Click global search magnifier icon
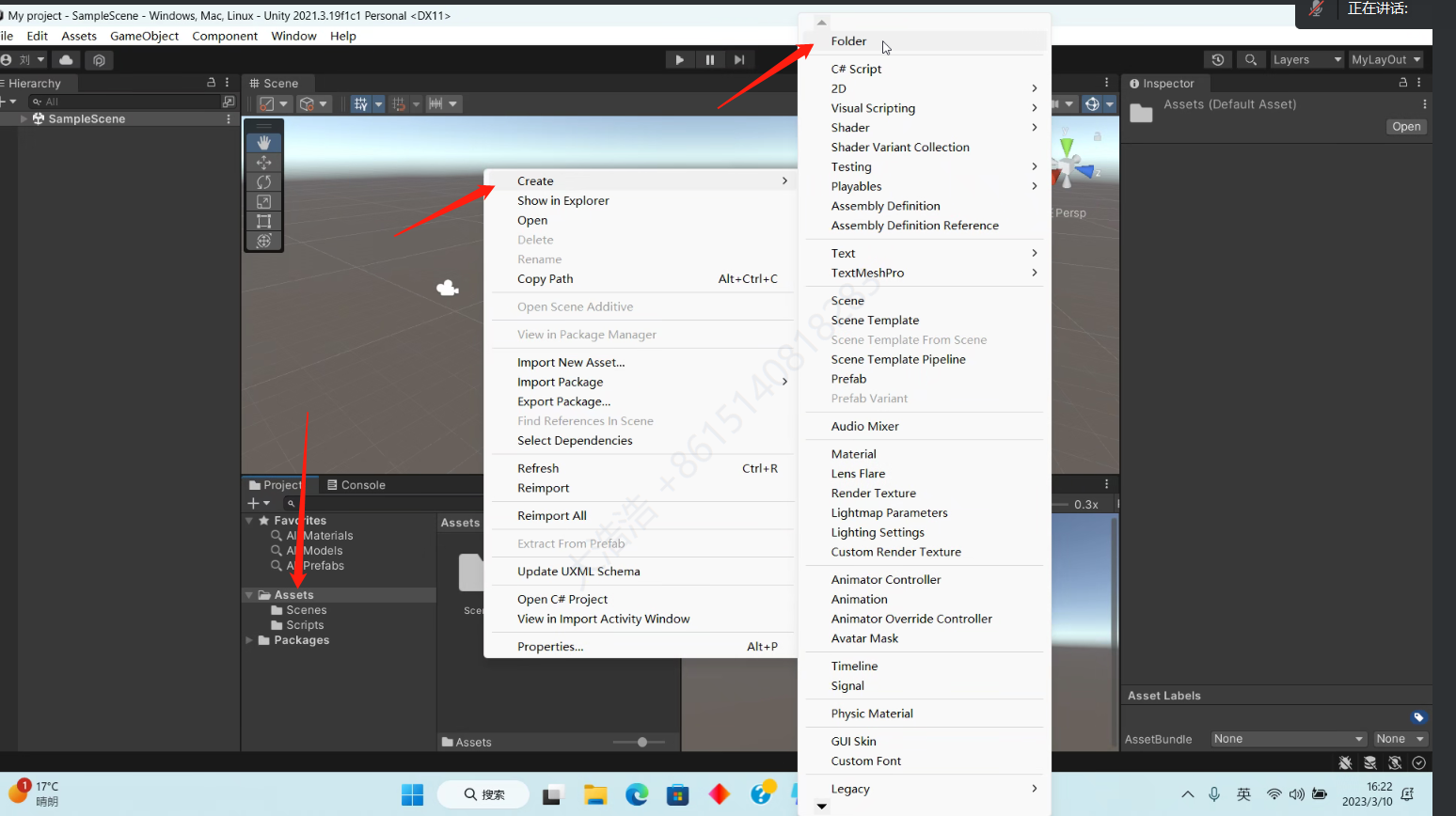Image resolution: width=1456 pixels, height=816 pixels. [1250, 59]
